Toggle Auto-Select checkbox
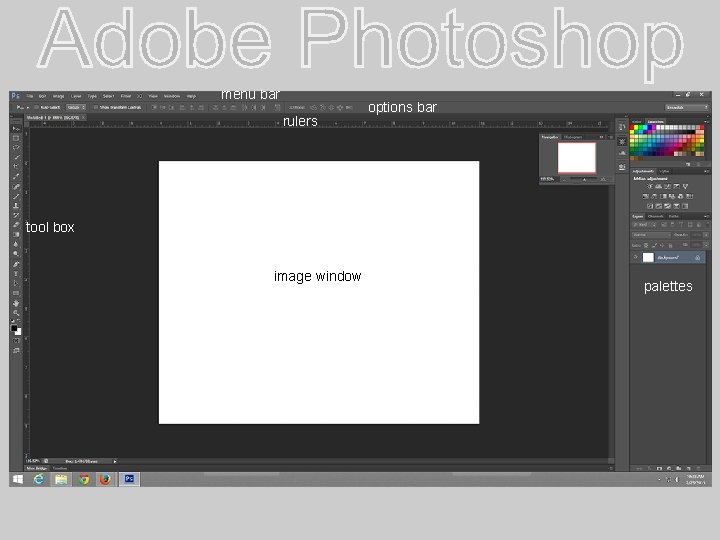 37,107
